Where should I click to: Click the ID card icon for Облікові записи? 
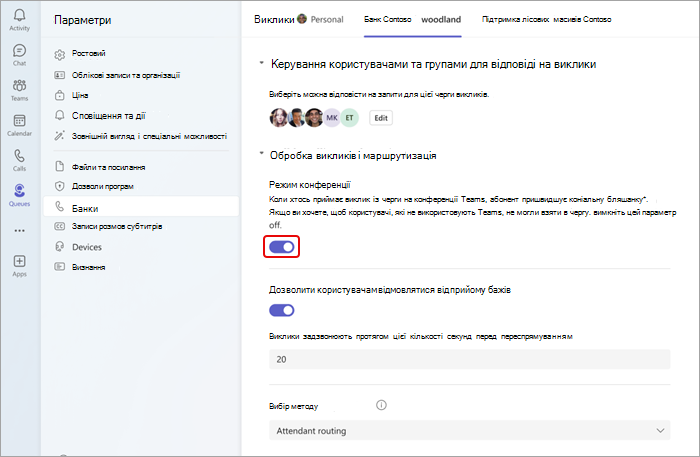point(59,75)
